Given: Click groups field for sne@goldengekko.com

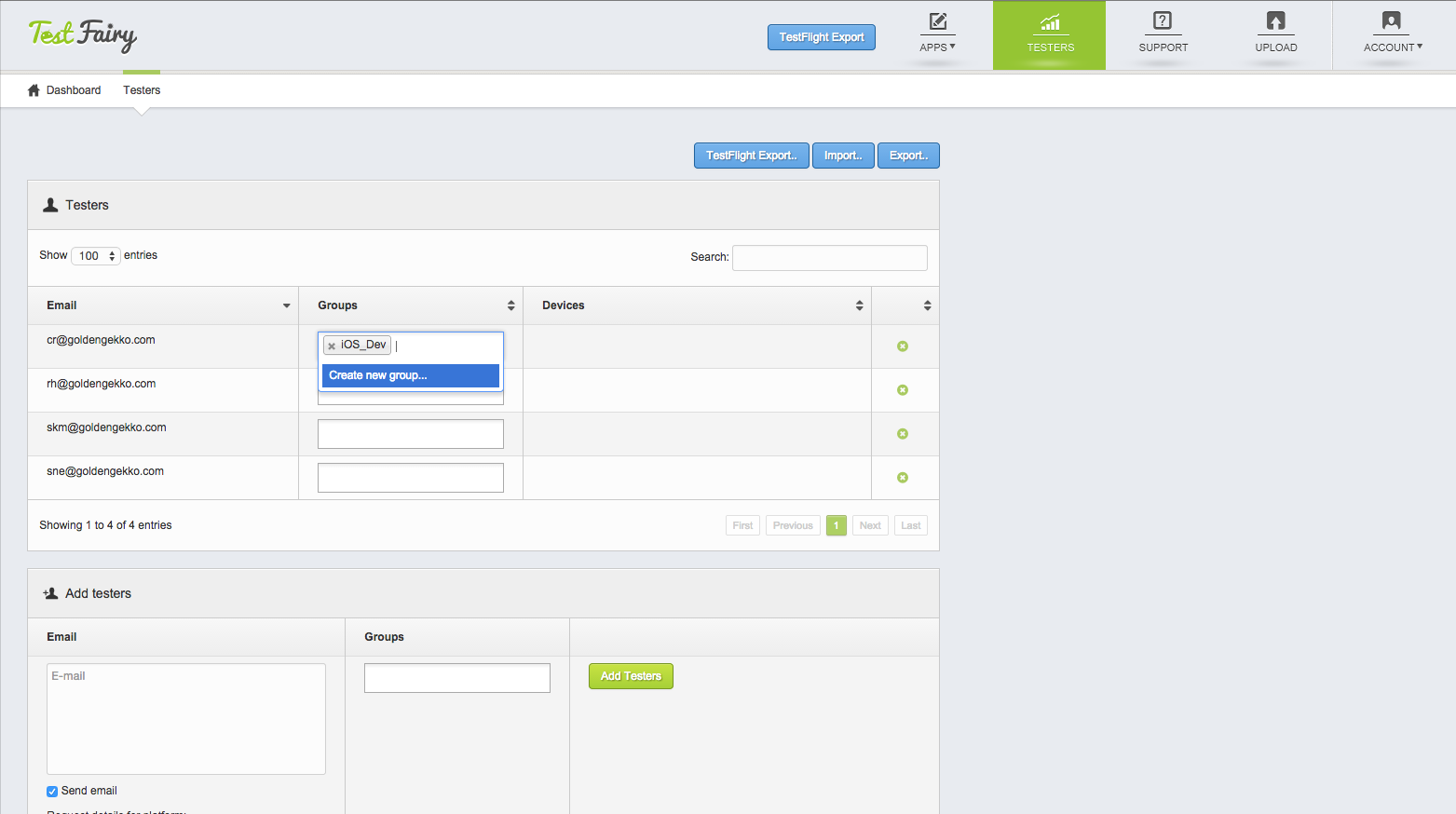Looking at the screenshot, I should (x=411, y=478).
